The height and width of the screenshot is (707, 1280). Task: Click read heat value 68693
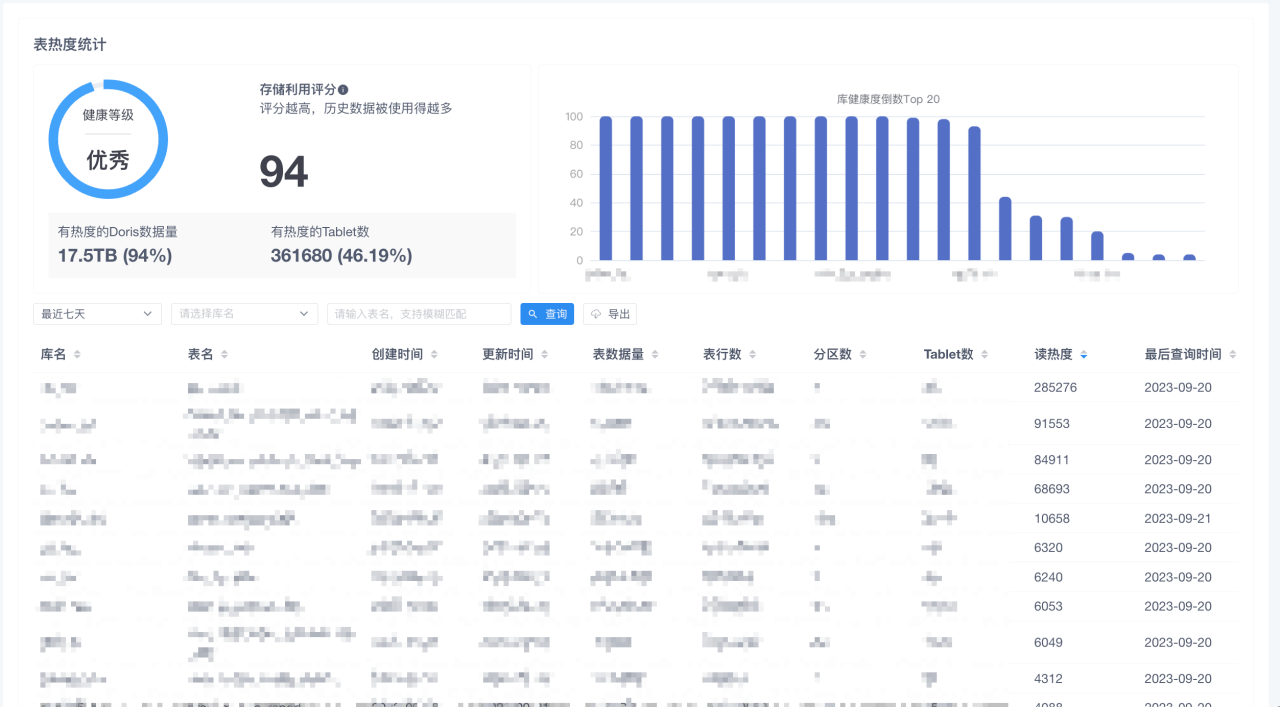(1052, 489)
